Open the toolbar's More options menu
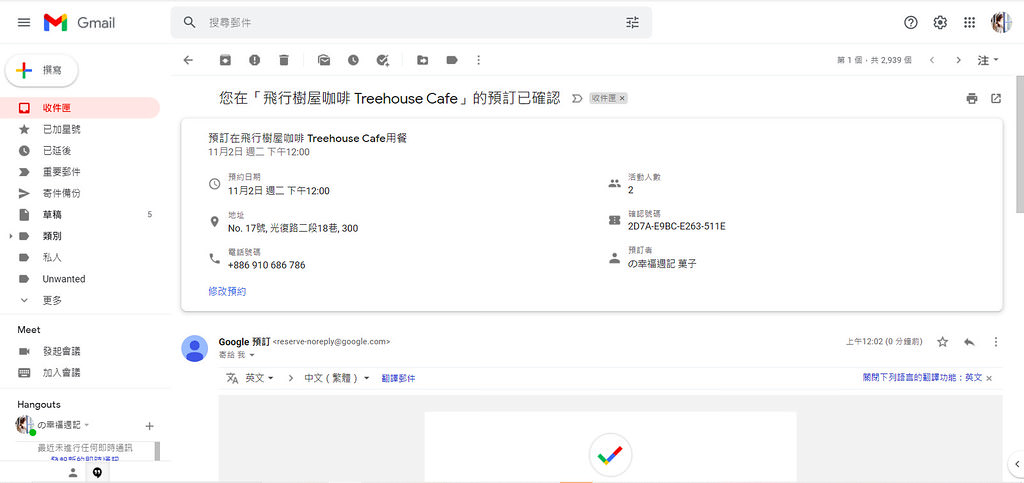The width and height of the screenshot is (1024, 483). tap(478, 60)
